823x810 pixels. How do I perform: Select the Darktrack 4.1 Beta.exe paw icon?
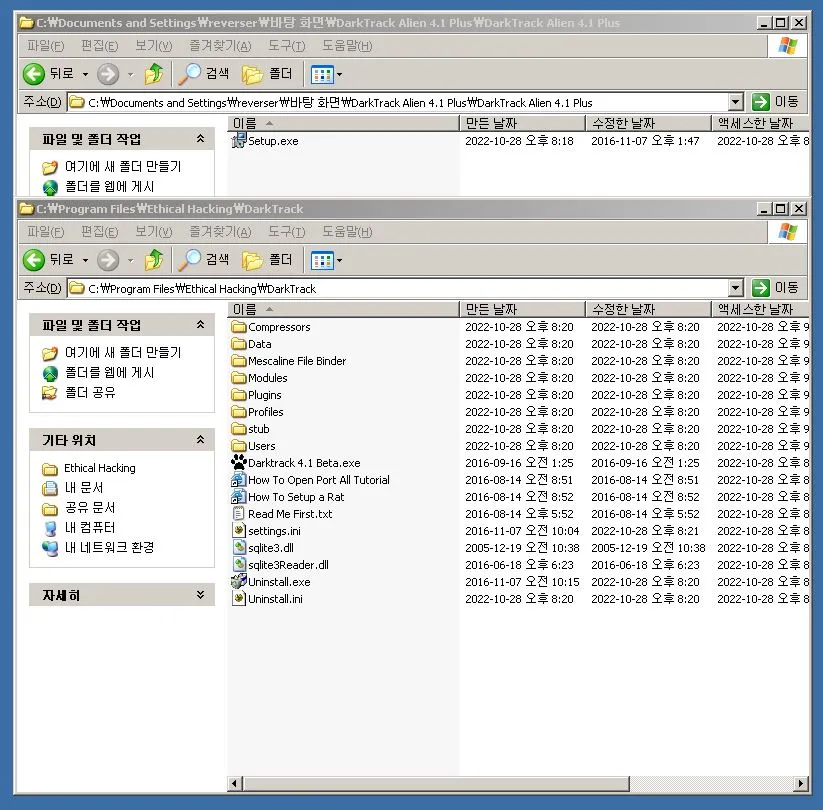tap(239, 462)
